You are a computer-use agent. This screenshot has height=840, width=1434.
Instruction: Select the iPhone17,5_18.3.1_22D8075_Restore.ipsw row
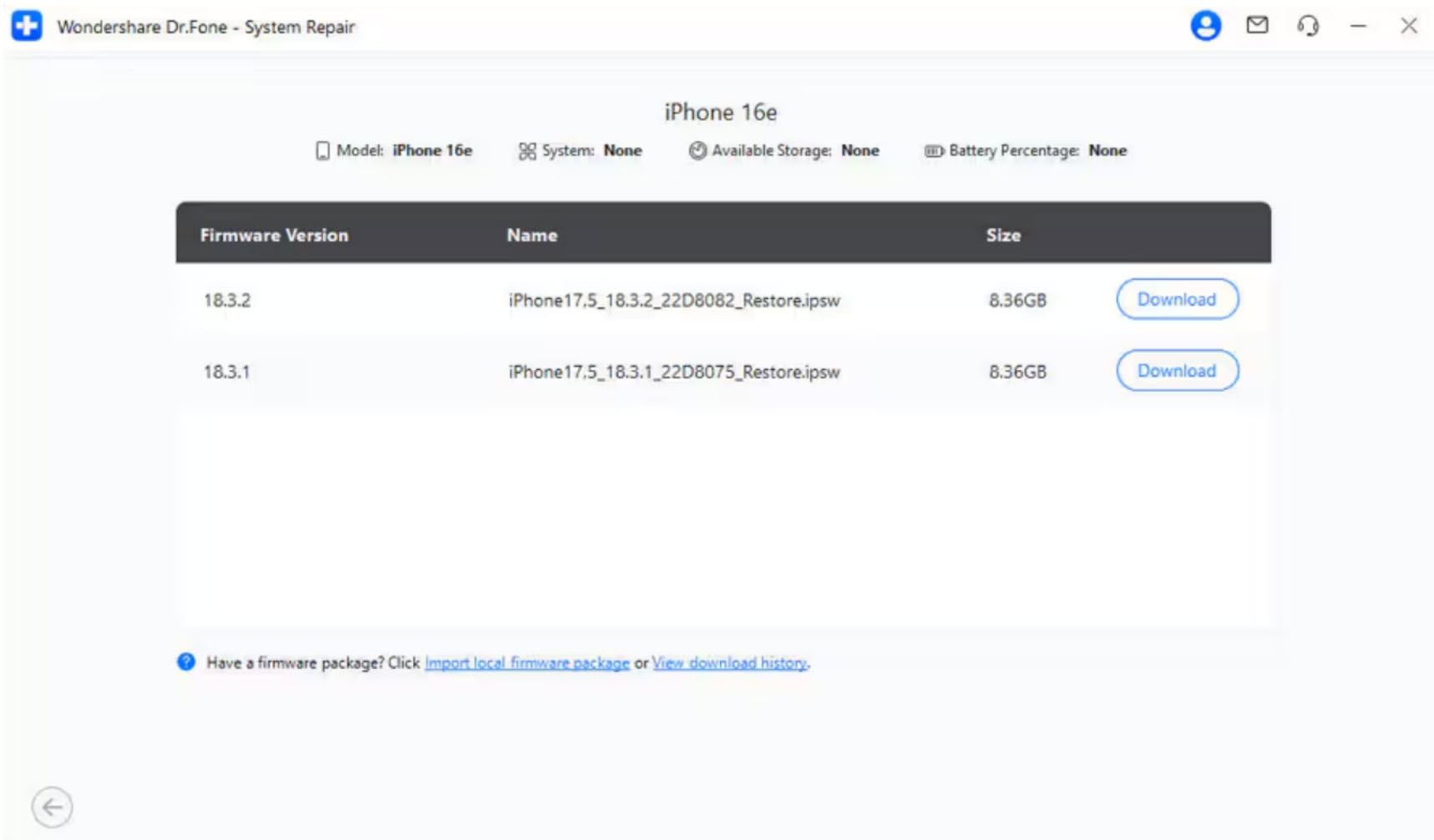pos(673,372)
